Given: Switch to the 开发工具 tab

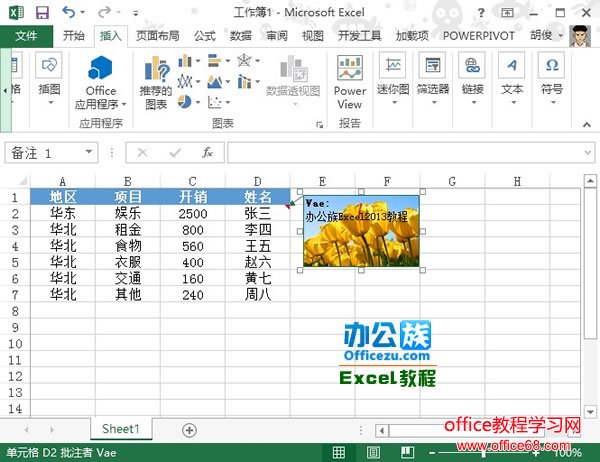Looking at the screenshot, I should tap(359, 36).
